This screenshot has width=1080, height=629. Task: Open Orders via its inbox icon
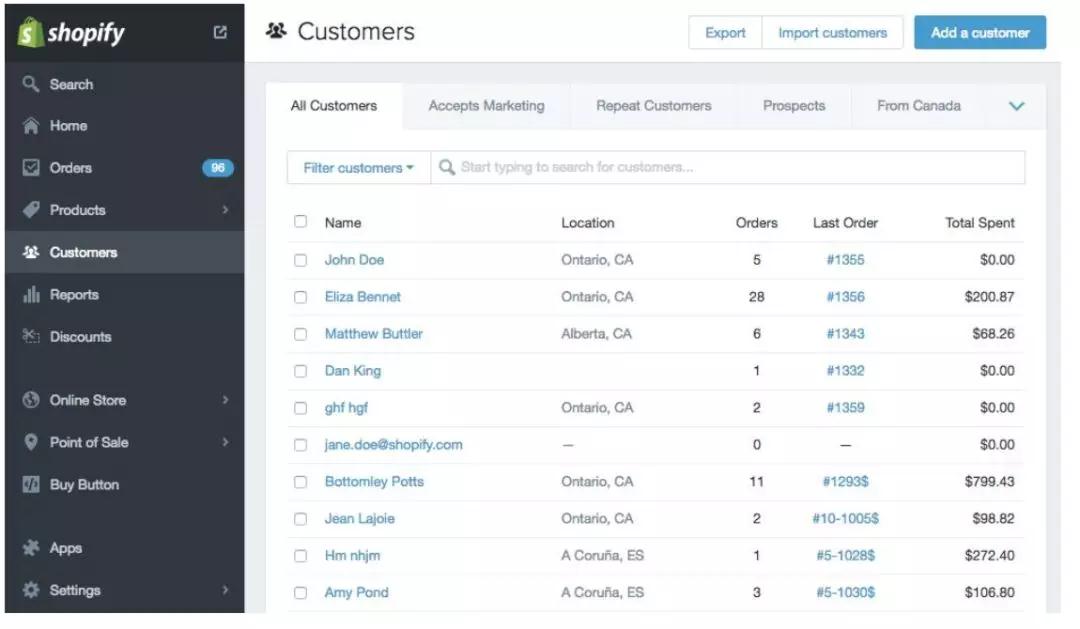31,168
